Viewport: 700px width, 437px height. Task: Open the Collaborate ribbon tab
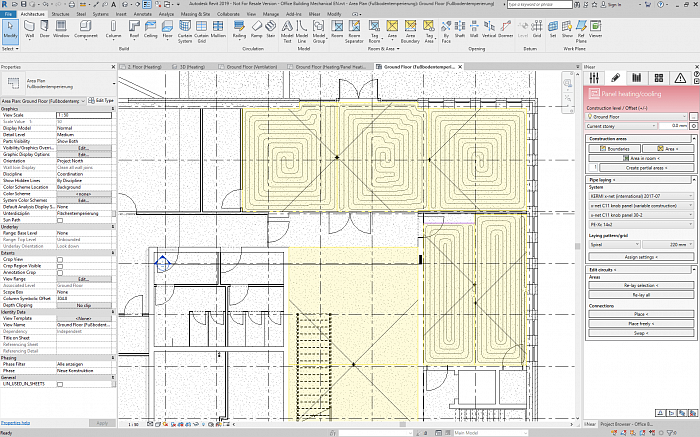pos(228,14)
